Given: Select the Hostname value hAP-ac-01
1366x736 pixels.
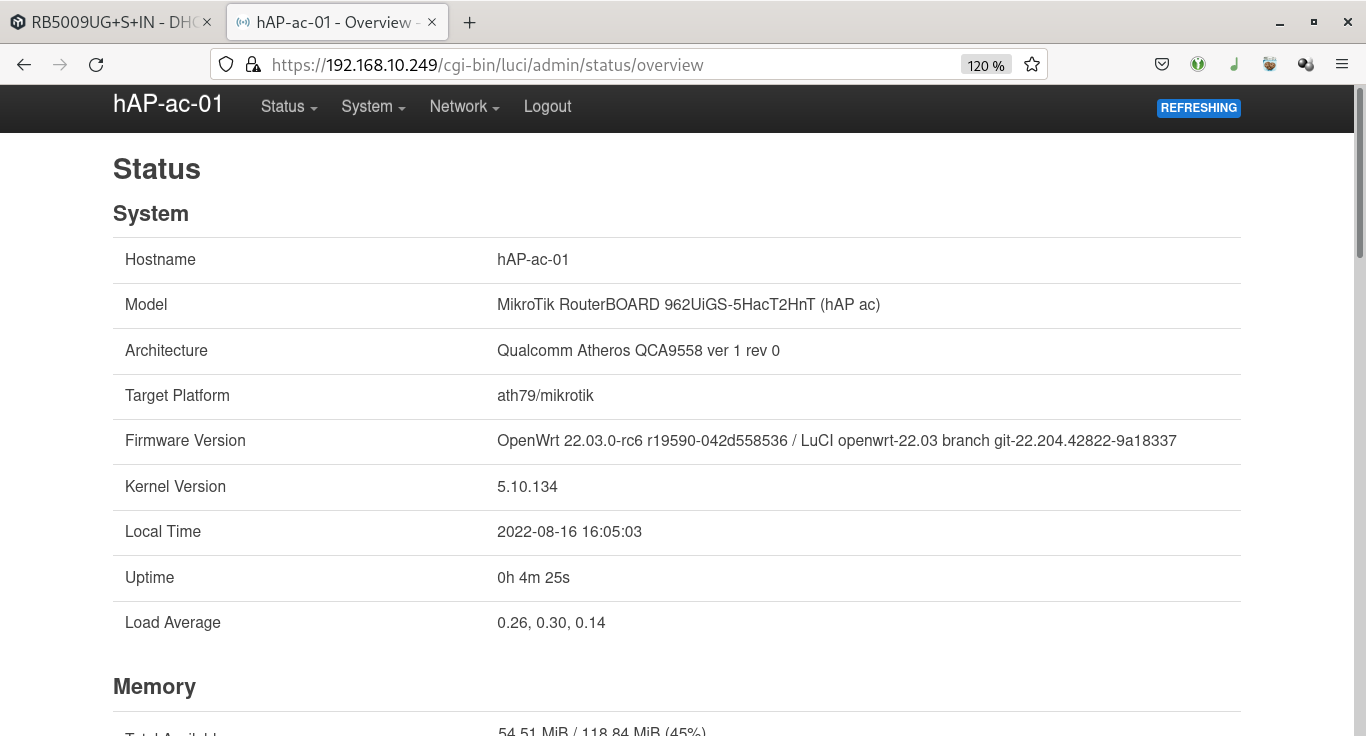Looking at the screenshot, I should tap(533, 260).
